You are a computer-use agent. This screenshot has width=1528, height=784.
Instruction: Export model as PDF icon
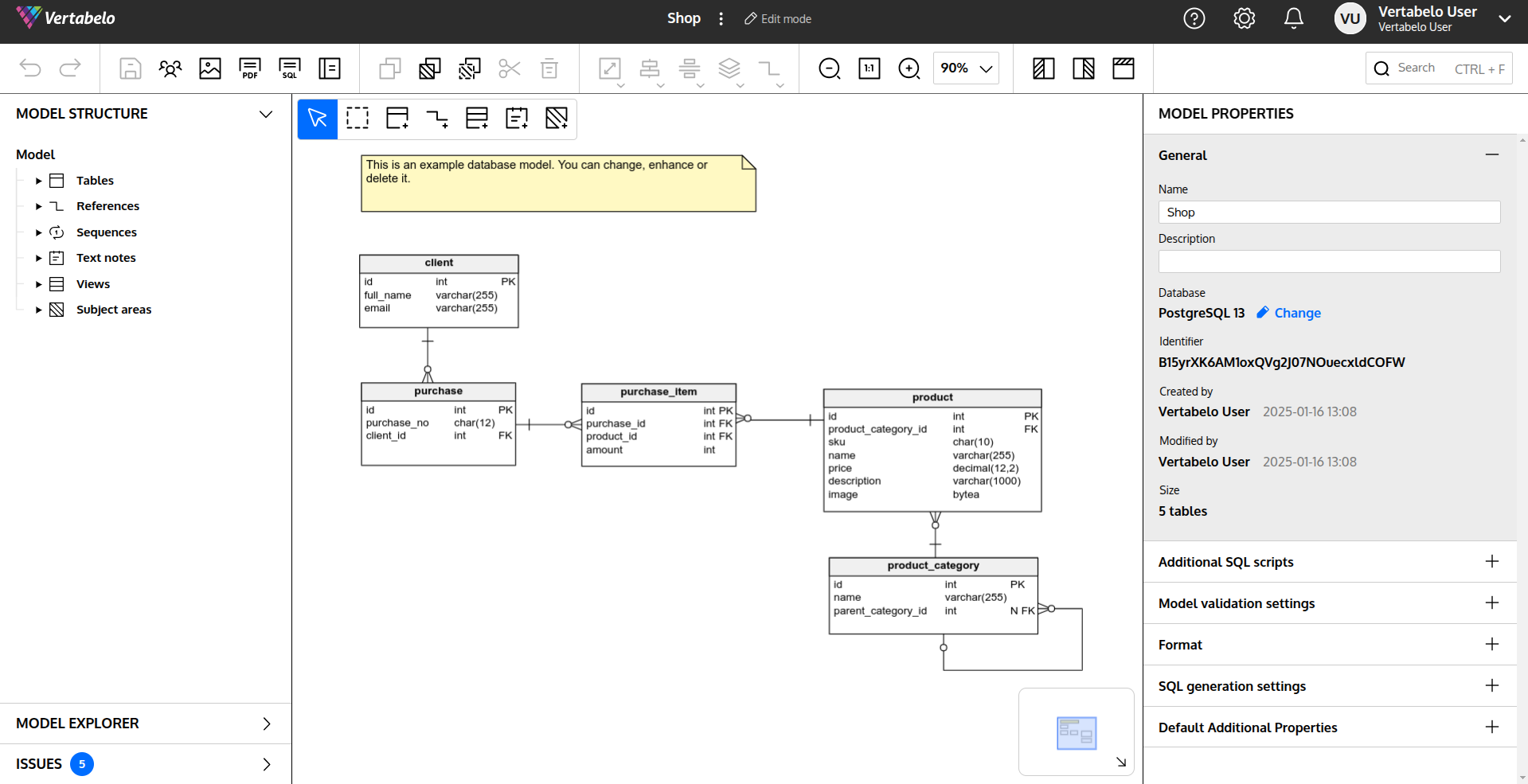pos(250,68)
